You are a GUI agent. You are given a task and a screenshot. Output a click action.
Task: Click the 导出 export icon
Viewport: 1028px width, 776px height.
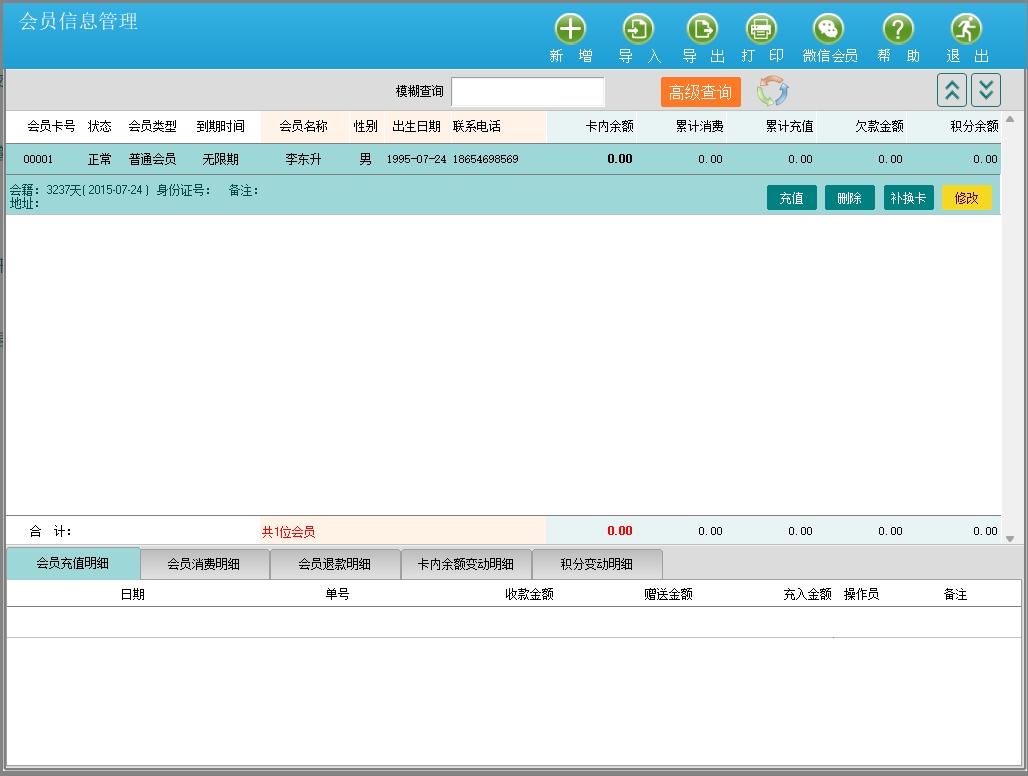point(703,30)
